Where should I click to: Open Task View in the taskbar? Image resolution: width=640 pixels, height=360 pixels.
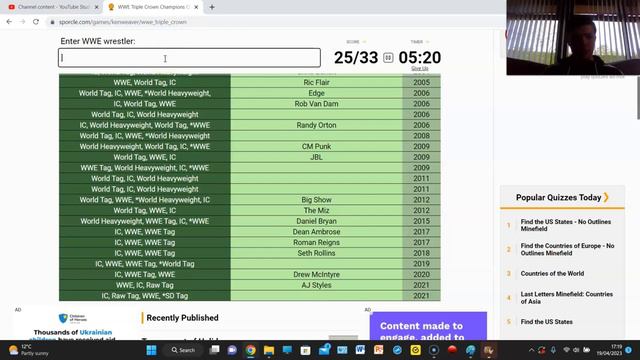coord(214,350)
